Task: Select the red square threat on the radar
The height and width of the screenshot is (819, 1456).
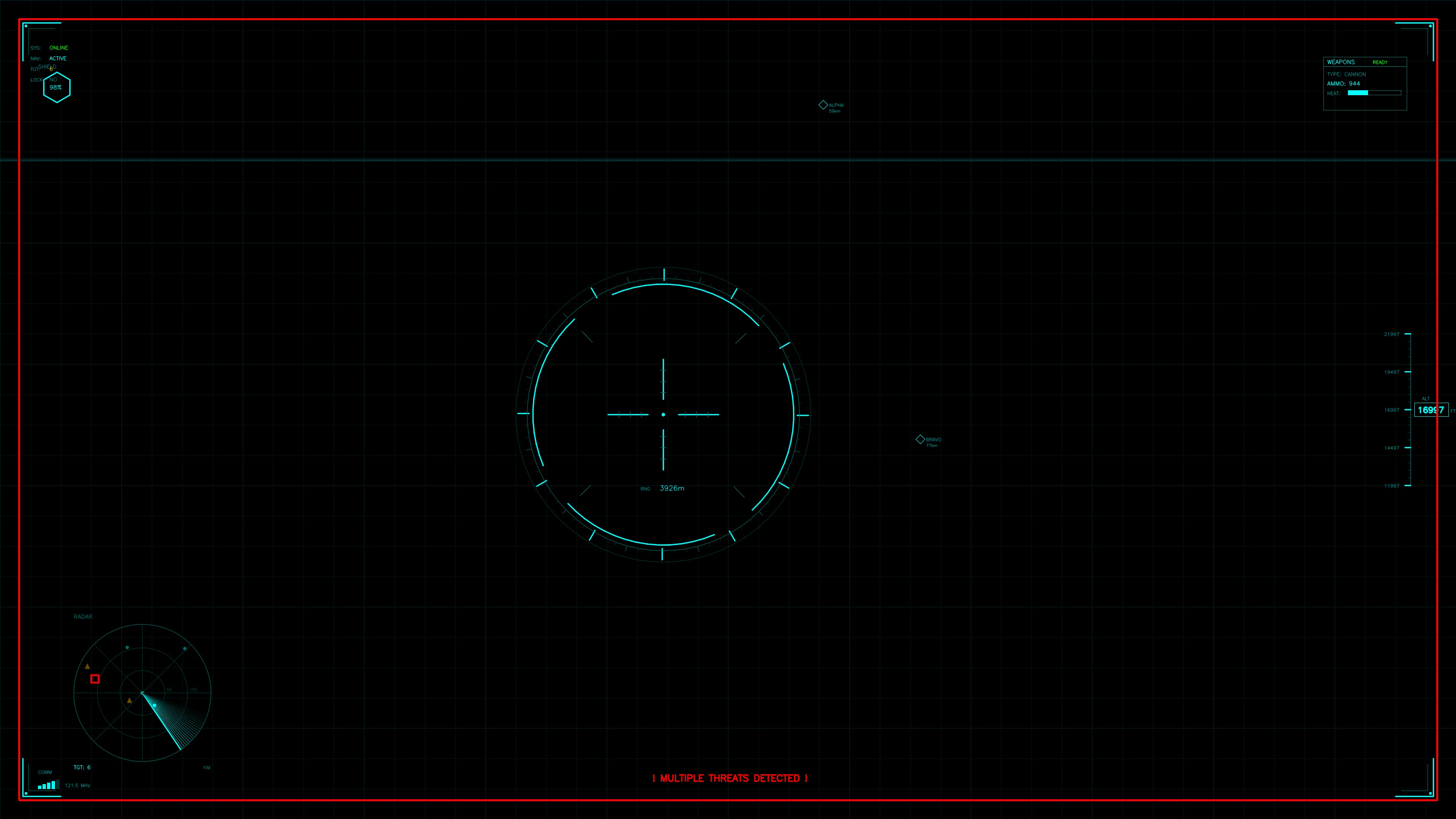Action: [x=95, y=679]
